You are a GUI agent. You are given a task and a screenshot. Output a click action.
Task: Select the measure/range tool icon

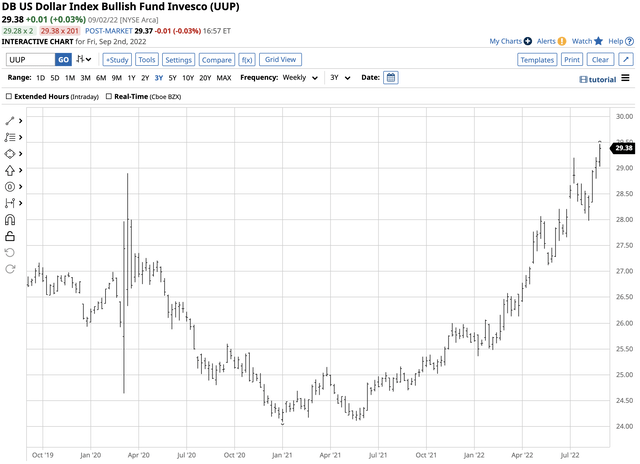click(x=10, y=203)
